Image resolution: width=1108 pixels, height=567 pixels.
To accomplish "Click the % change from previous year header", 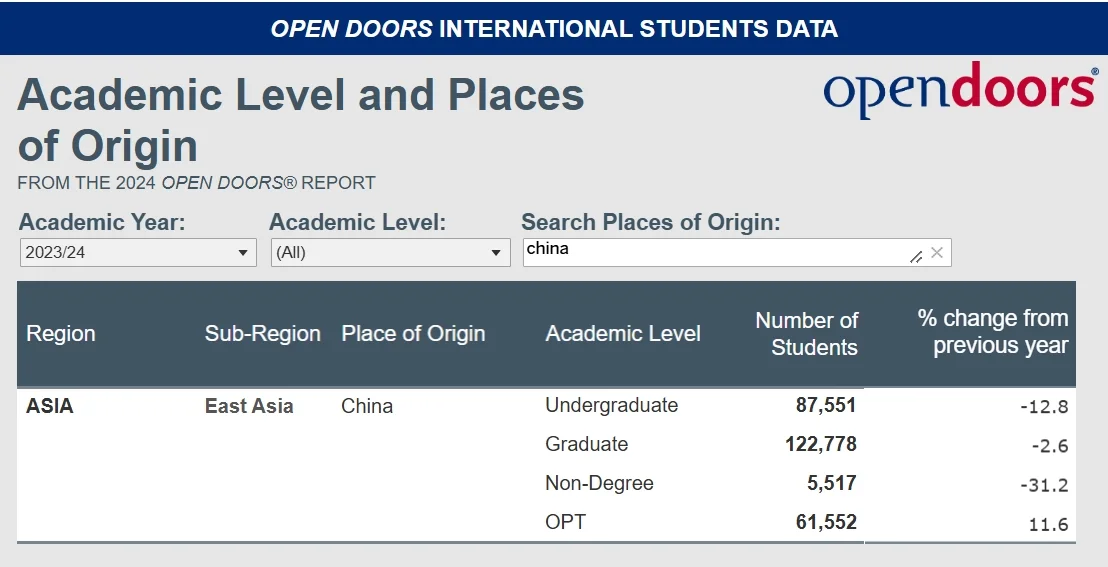I will 993,332.
